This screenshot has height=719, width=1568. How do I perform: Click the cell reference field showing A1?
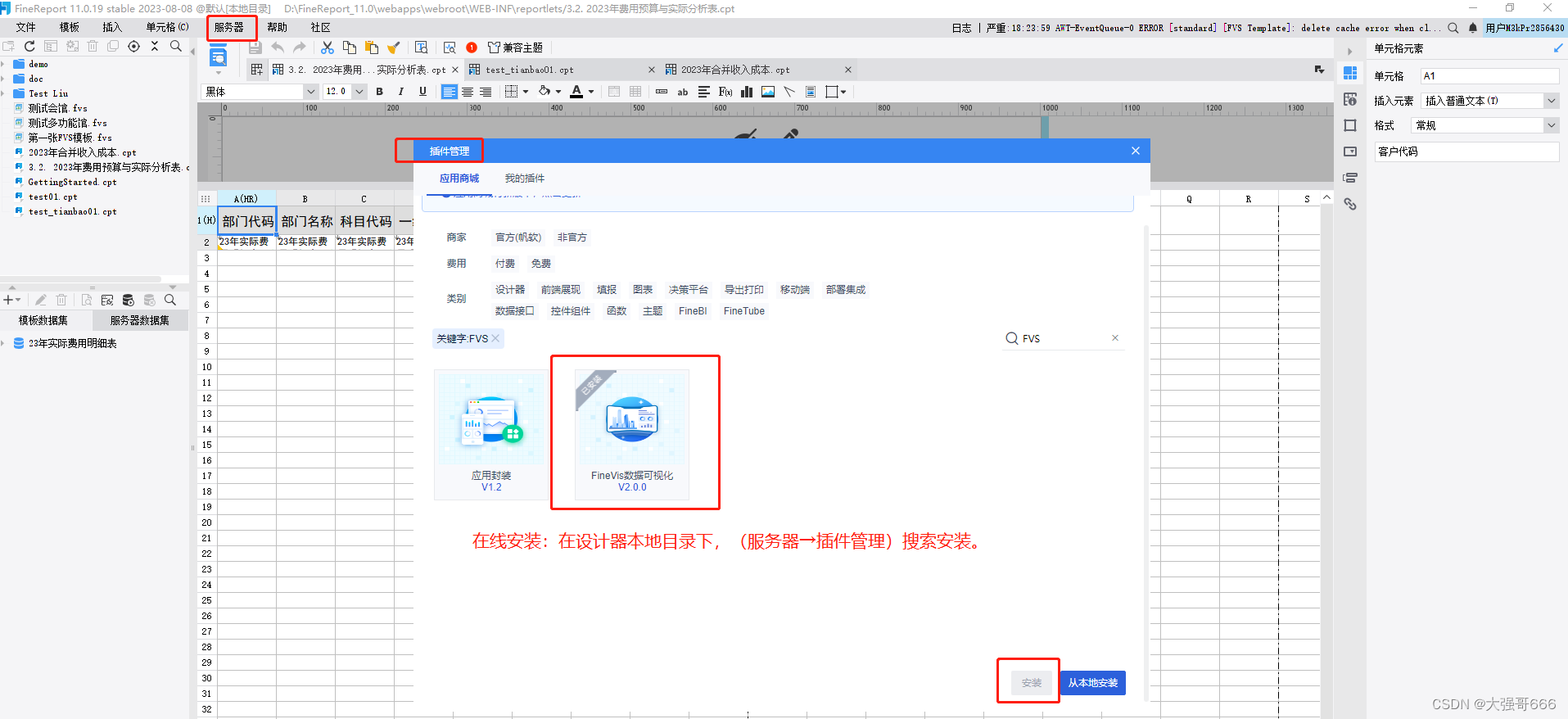(1489, 76)
